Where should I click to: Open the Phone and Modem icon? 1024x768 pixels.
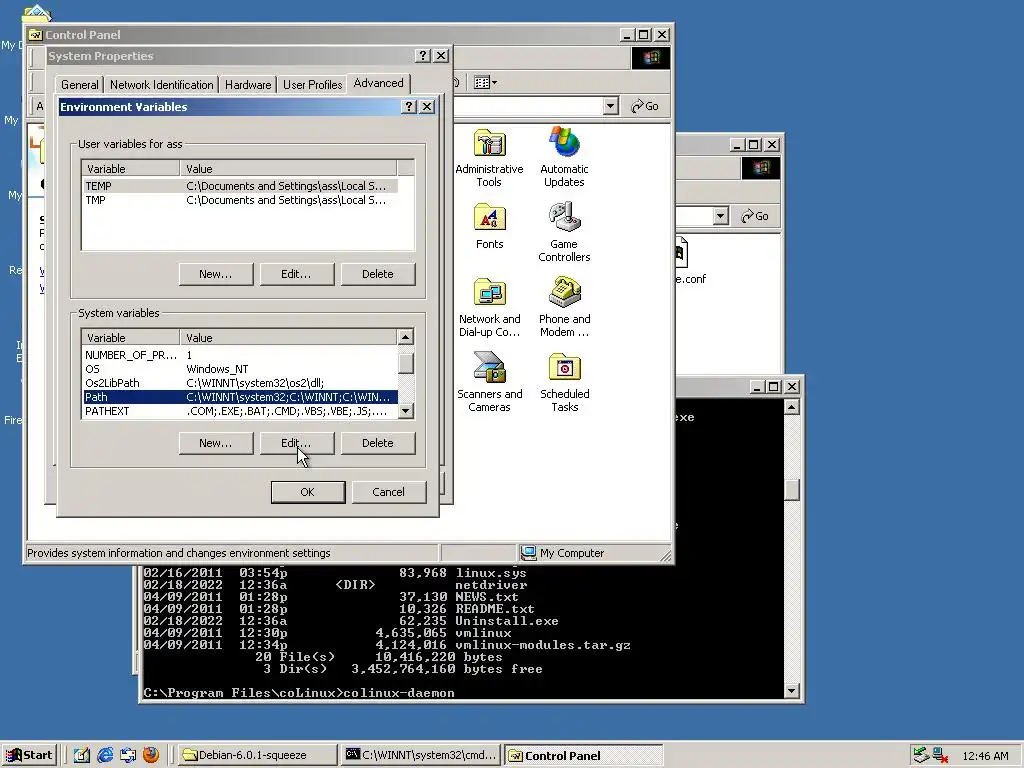[x=564, y=292]
